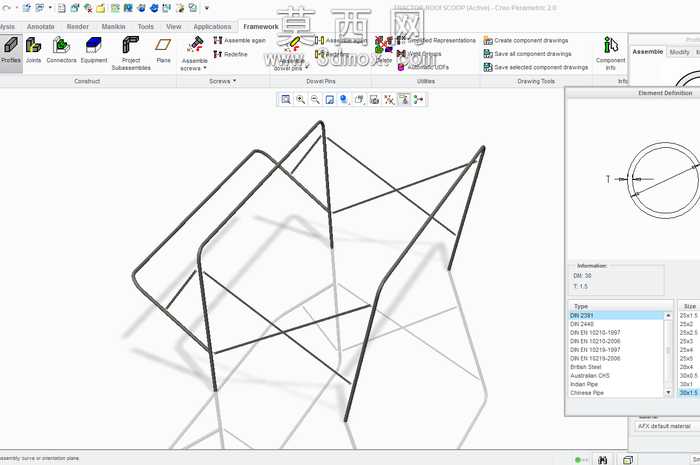700x465 pixels.
Task: Switch to the Applications ribbon tab
Action: (212, 27)
